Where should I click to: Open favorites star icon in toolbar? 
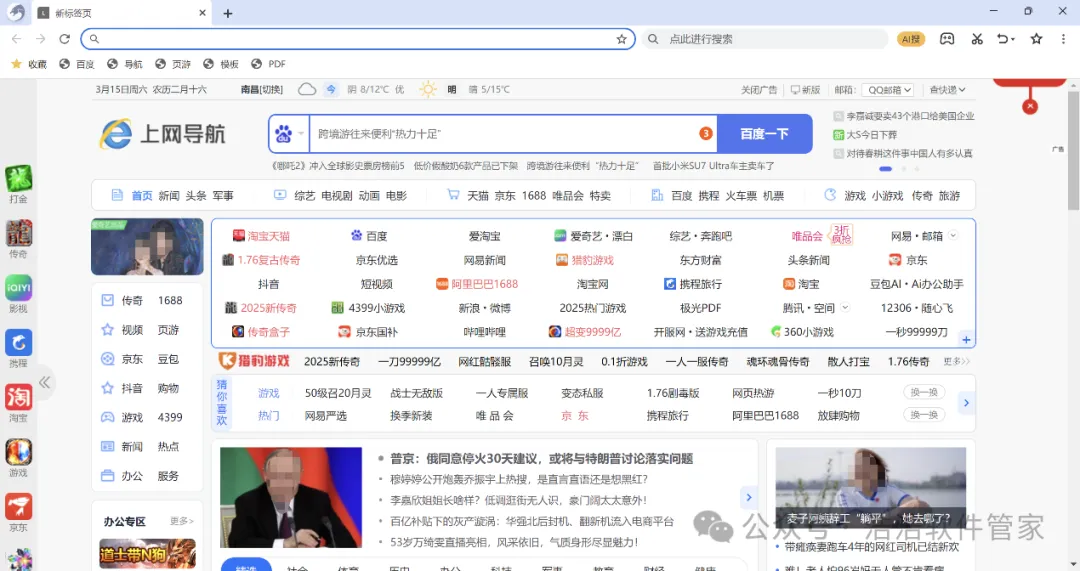(1036, 39)
